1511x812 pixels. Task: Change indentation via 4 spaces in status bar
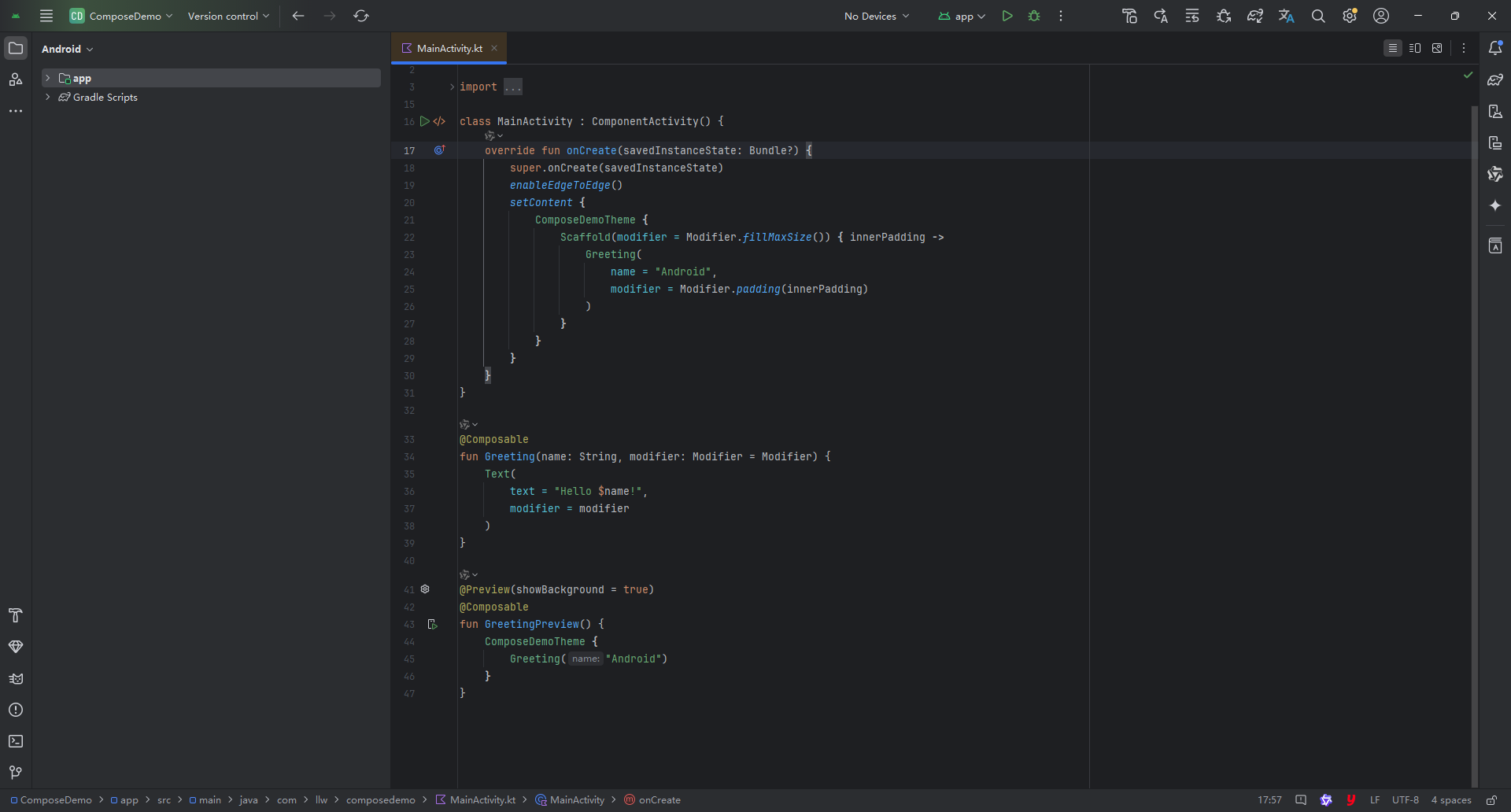click(1452, 799)
